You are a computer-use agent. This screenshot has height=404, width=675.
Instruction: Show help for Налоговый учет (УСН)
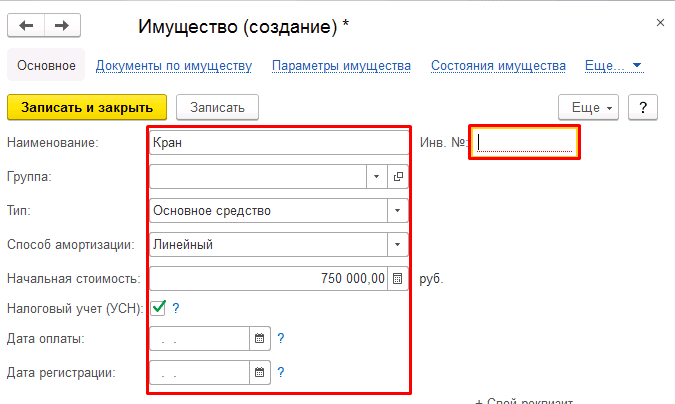[x=176, y=308]
